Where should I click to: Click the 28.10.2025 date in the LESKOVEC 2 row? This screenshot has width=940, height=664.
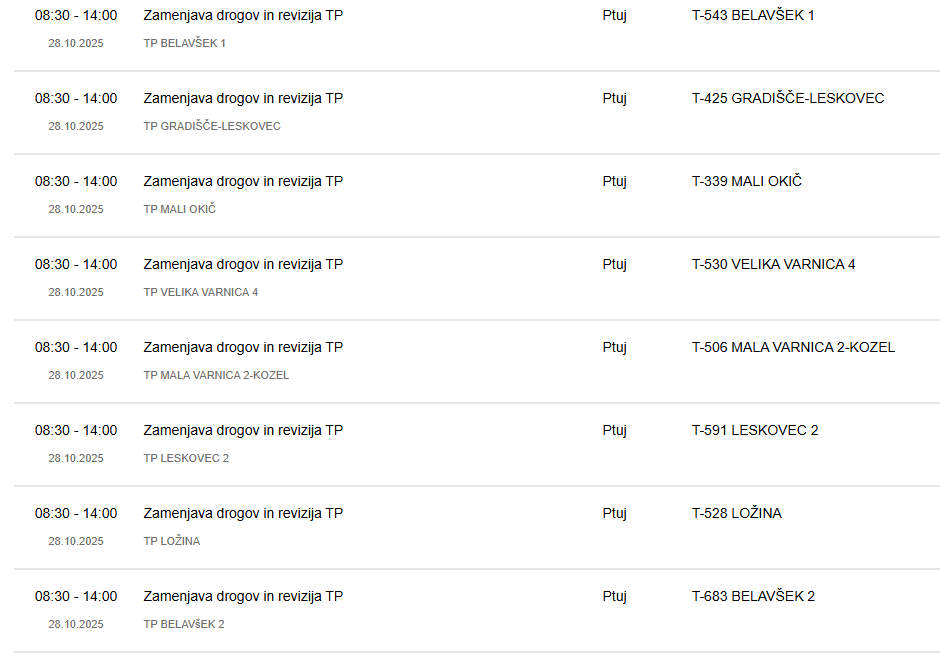coord(76,458)
